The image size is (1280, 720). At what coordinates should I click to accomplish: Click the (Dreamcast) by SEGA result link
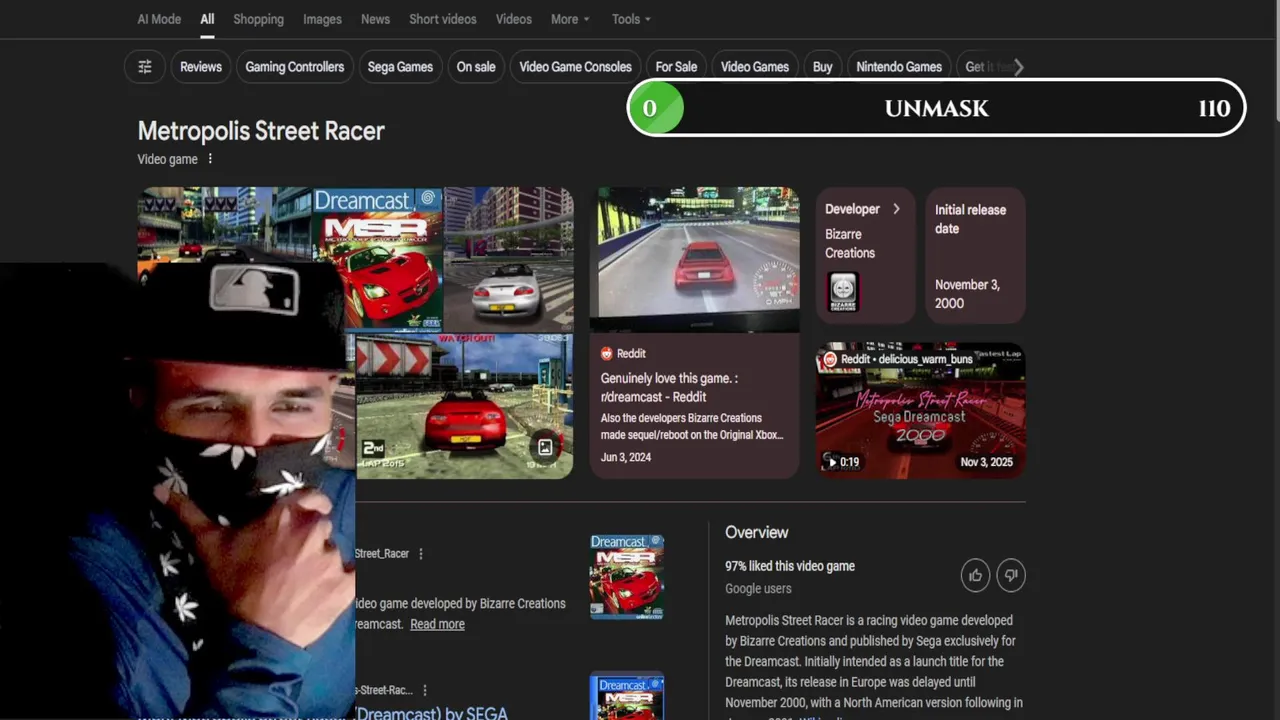(x=432, y=713)
